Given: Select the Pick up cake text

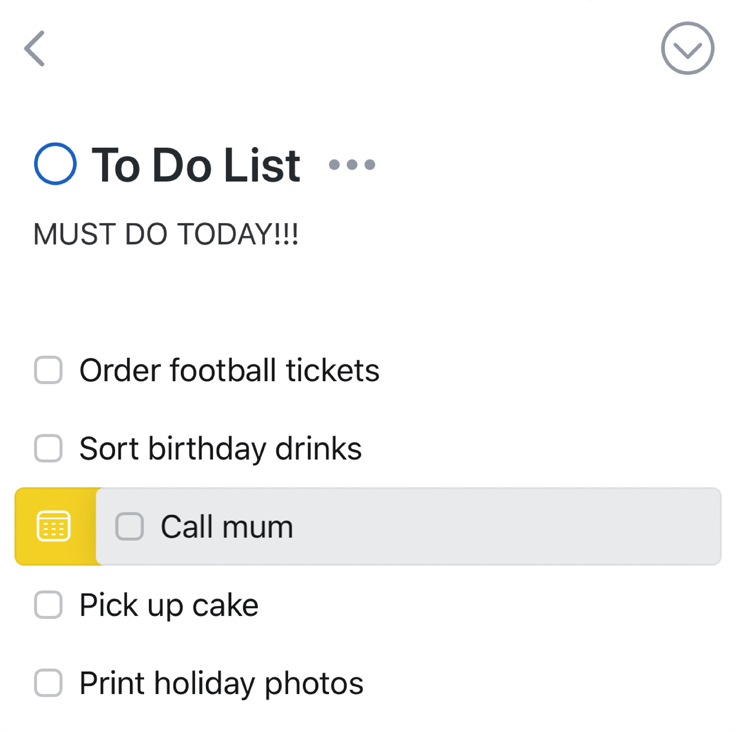Looking at the screenshot, I should click(x=169, y=605).
